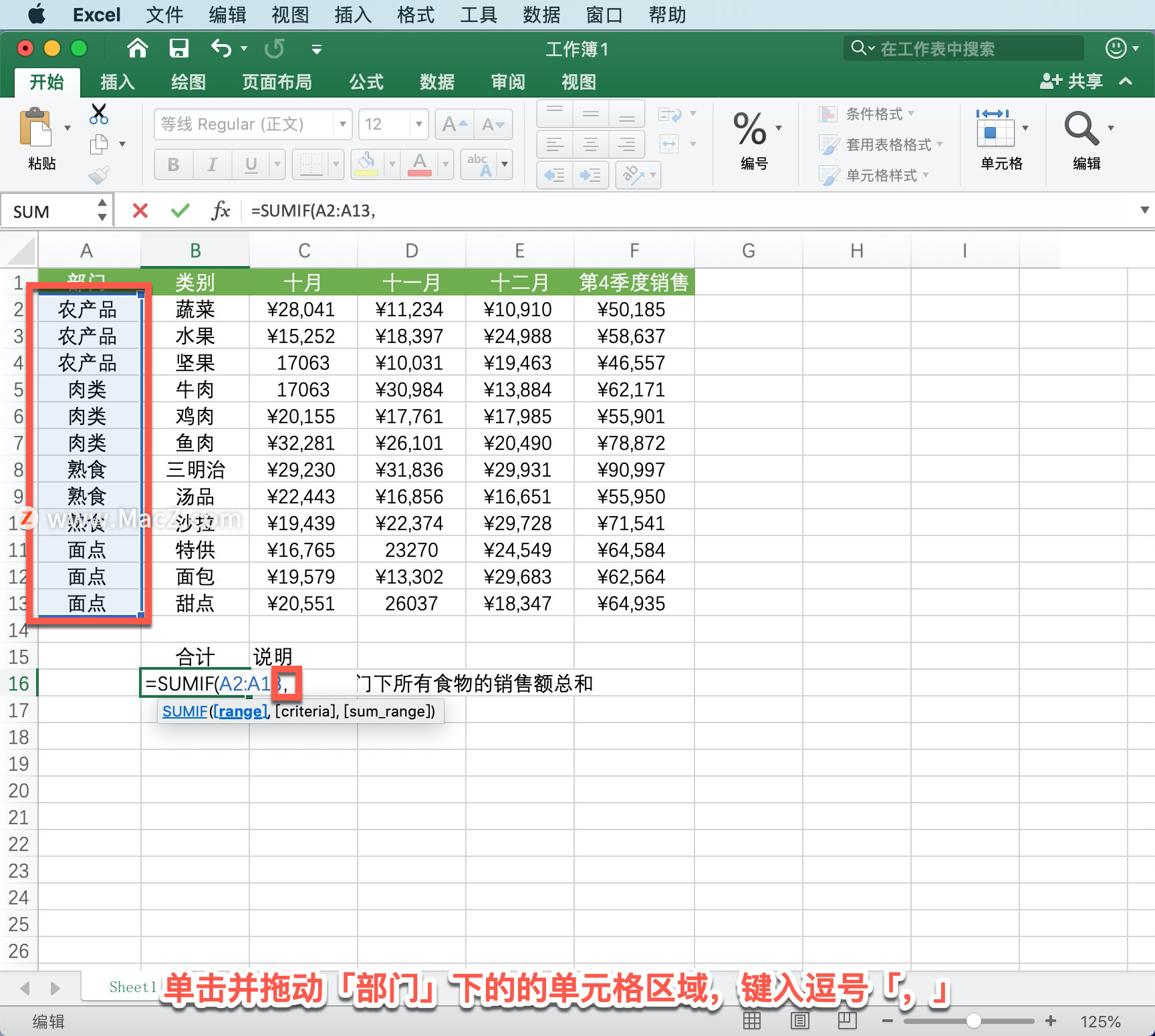Screen dimensions: 1155x1036
Task: Click the Fill Color bucket swatch
Action: click(366, 164)
